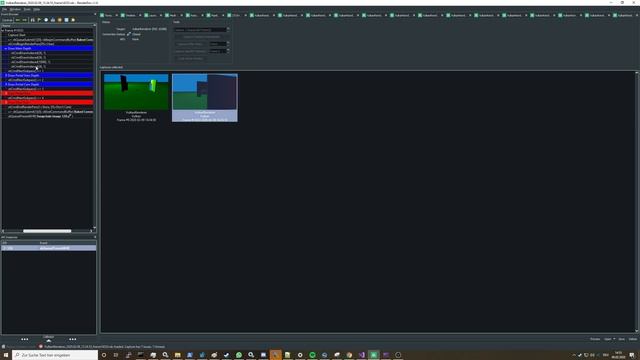Select the vkQueuePresentKHR row in API Inspector
The width and height of the screenshot is (640, 360).
tap(49, 248)
